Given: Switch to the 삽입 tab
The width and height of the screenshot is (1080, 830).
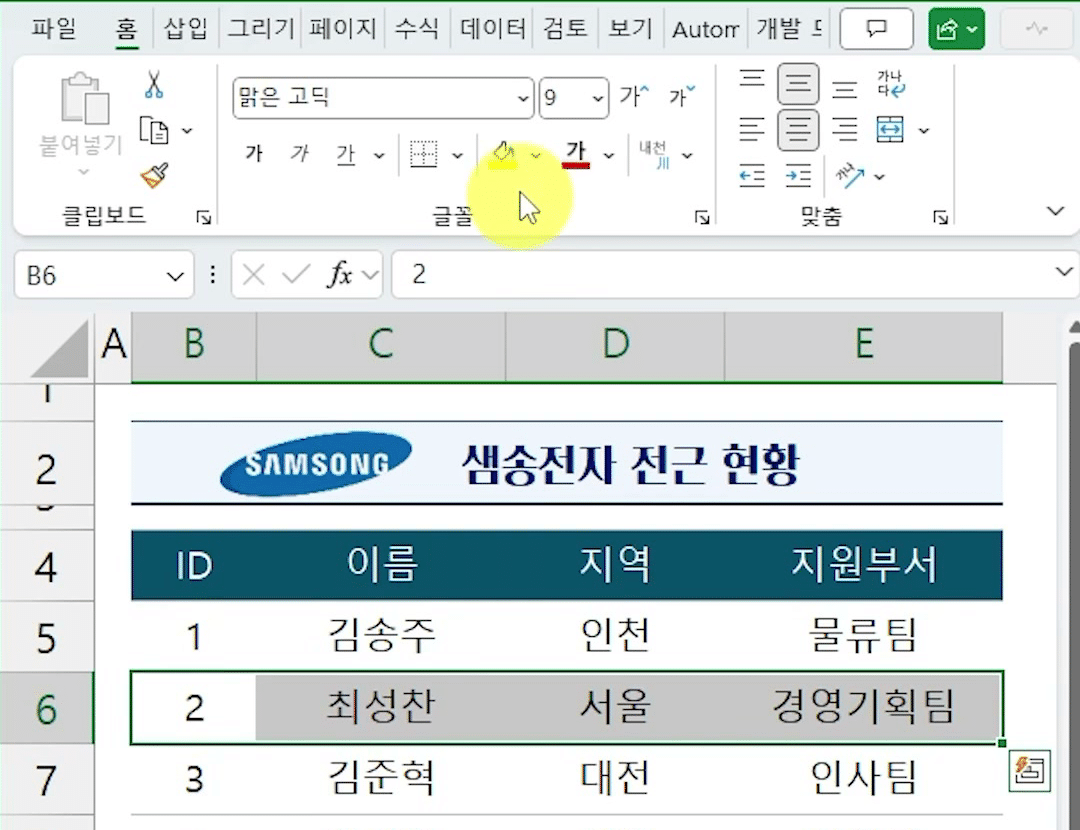Looking at the screenshot, I should (x=186, y=28).
